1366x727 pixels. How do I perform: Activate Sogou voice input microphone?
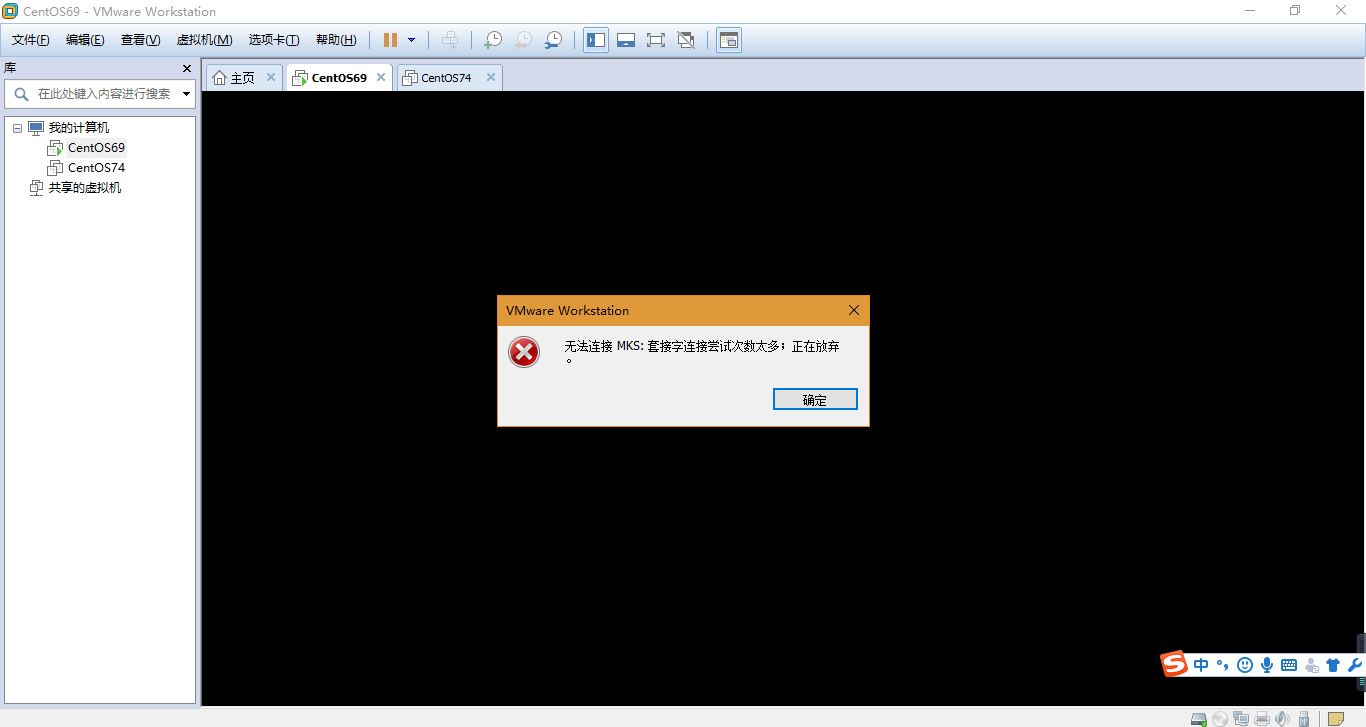1267,665
